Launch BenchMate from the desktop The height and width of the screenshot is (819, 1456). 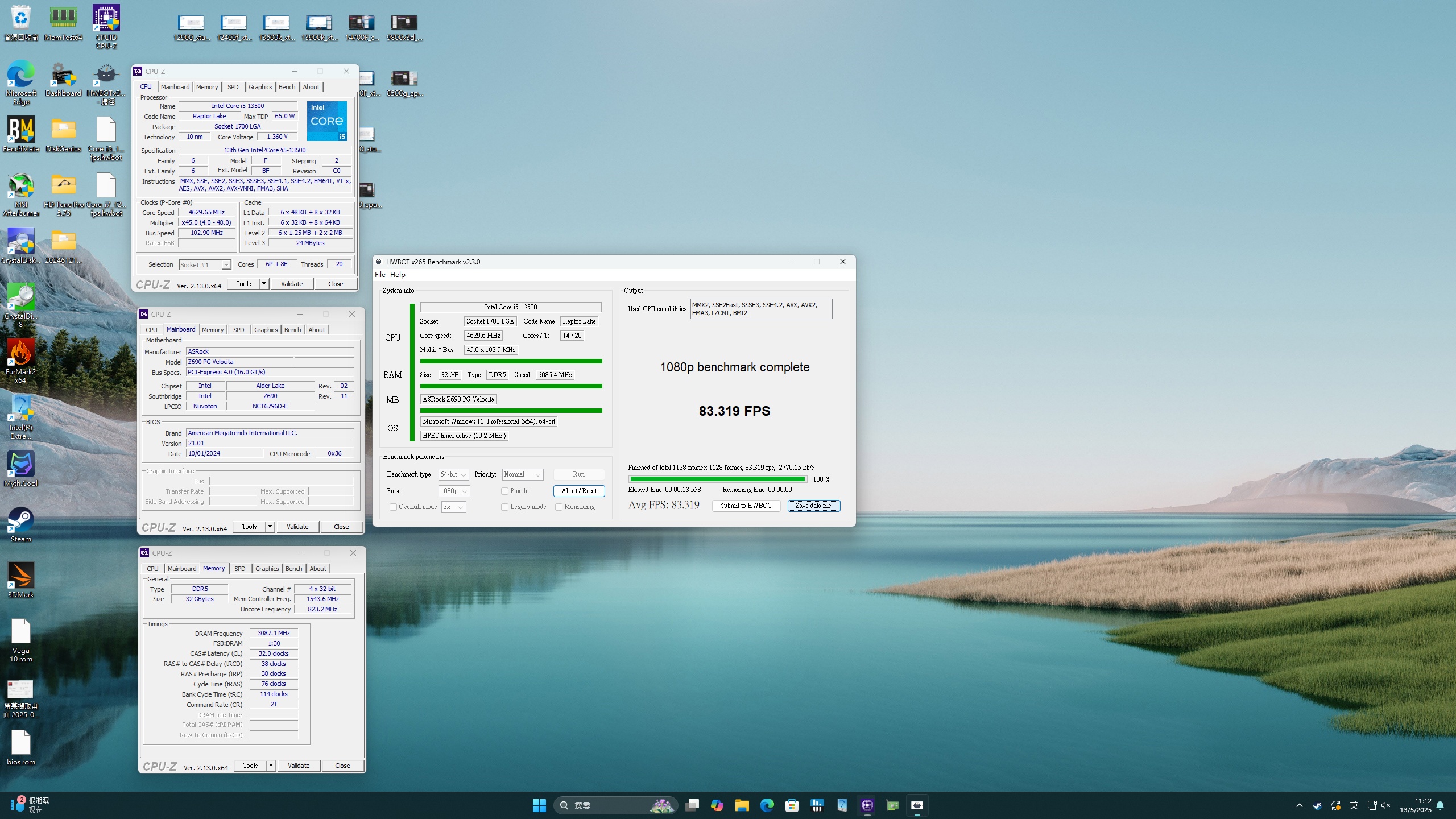21,134
